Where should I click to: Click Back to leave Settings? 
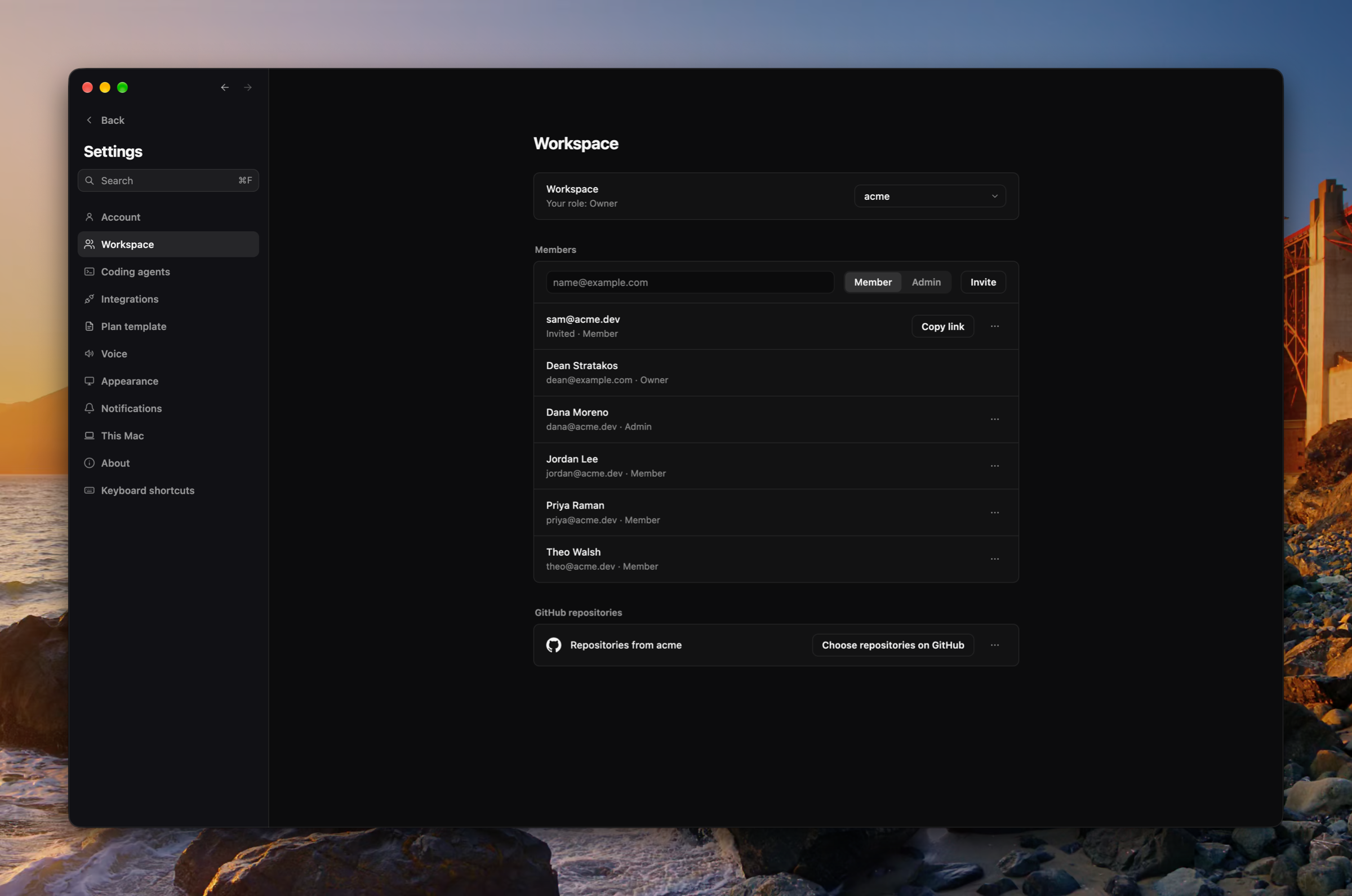click(105, 120)
